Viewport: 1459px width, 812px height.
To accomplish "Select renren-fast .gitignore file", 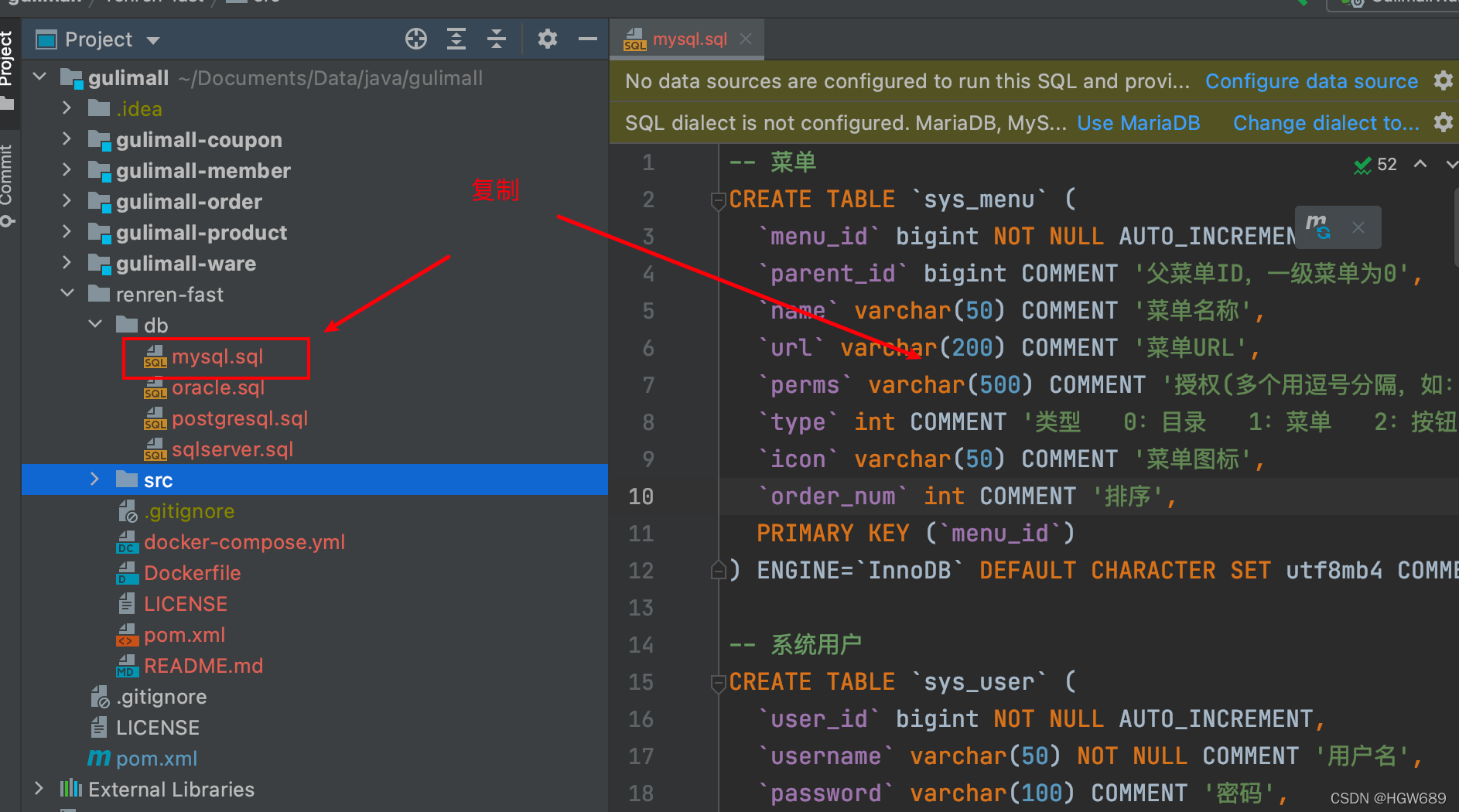I will (x=189, y=511).
